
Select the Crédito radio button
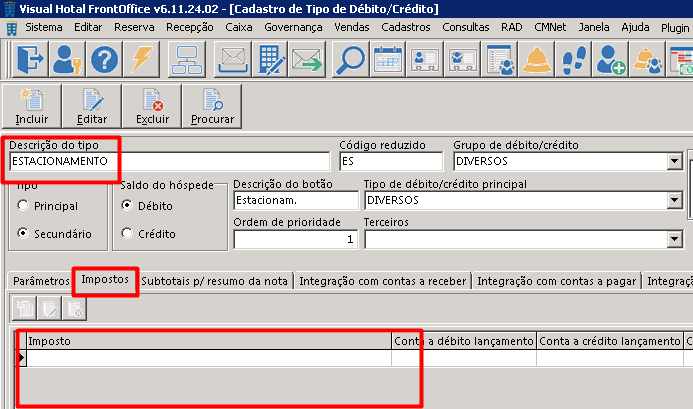127,233
